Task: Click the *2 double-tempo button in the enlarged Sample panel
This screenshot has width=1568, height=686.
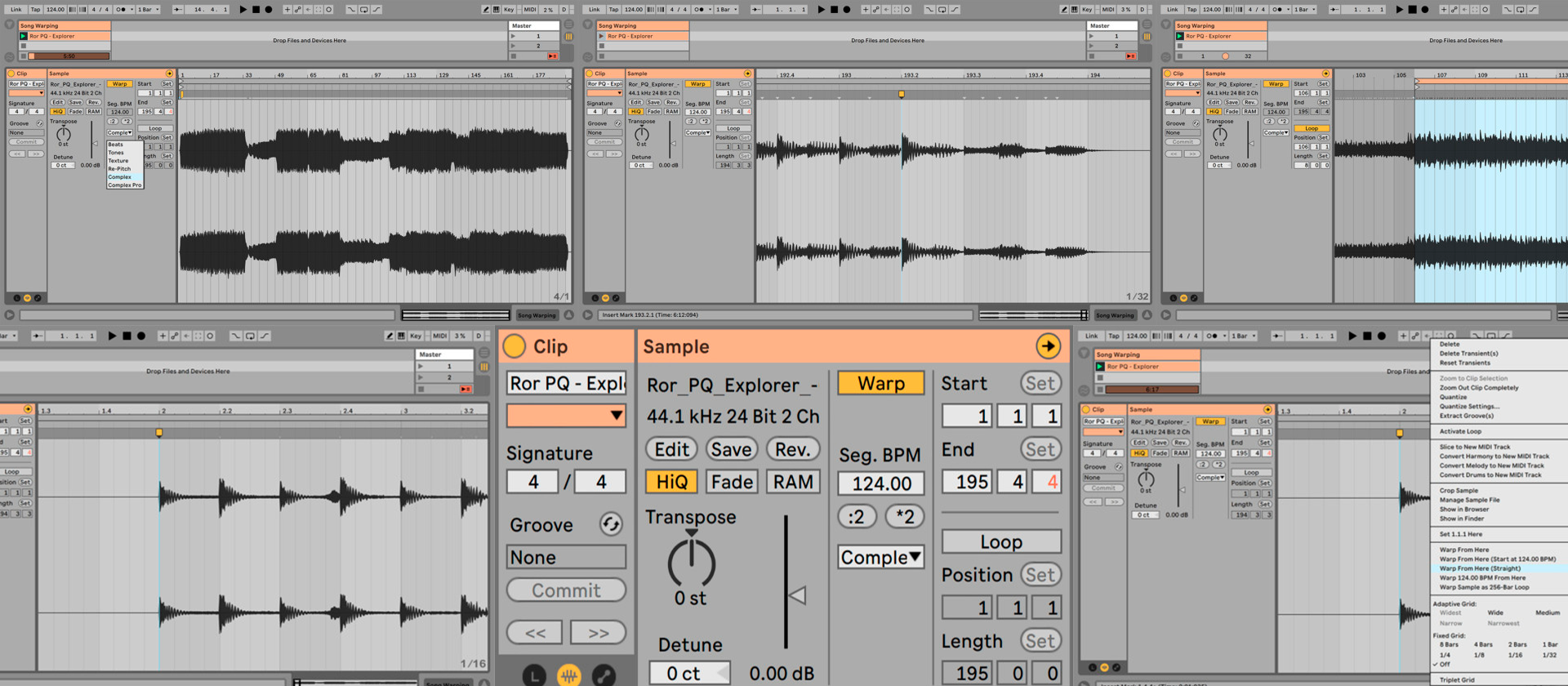Action: click(905, 516)
